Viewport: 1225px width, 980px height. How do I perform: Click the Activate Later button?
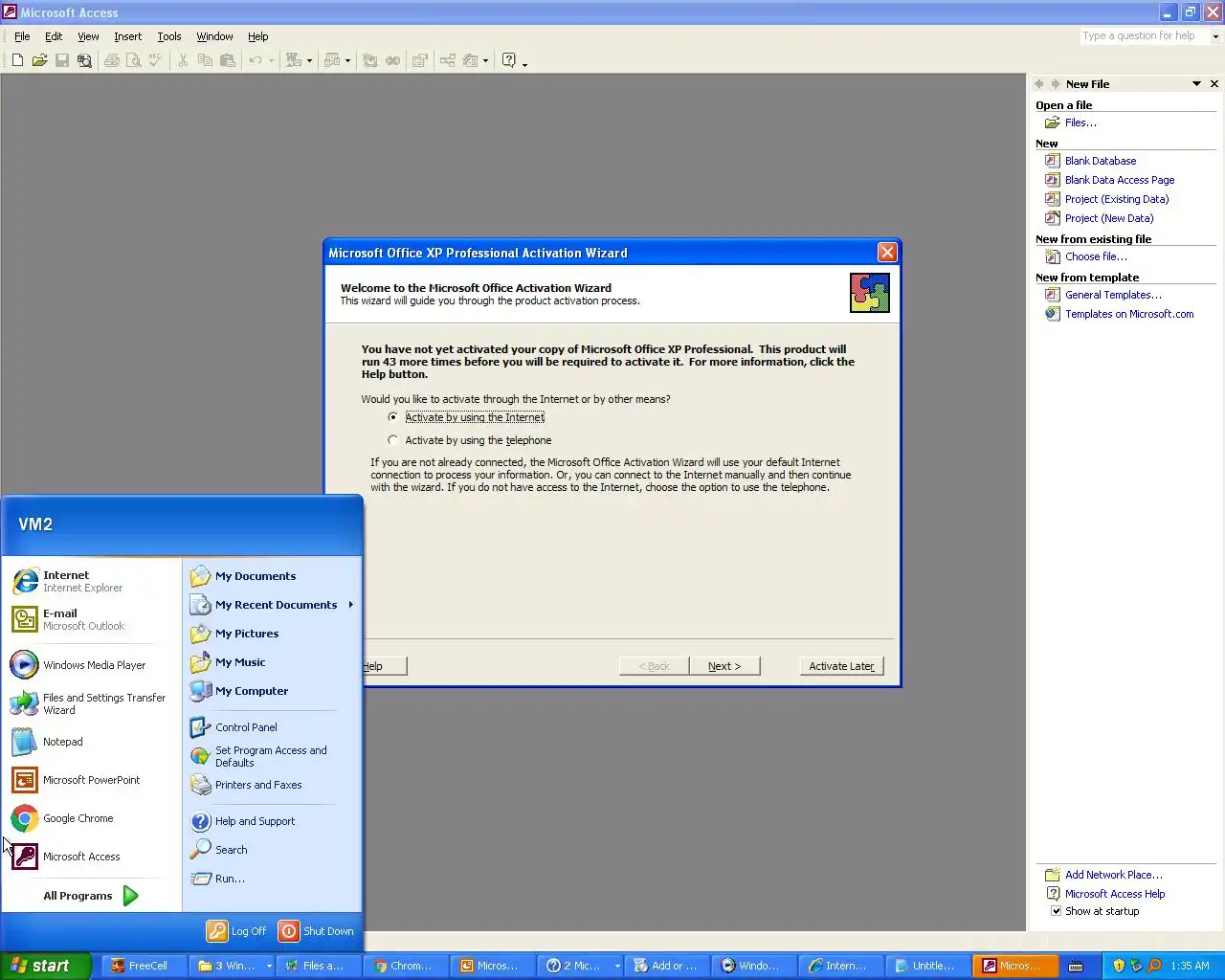pyautogui.click(x=841, y=666)
